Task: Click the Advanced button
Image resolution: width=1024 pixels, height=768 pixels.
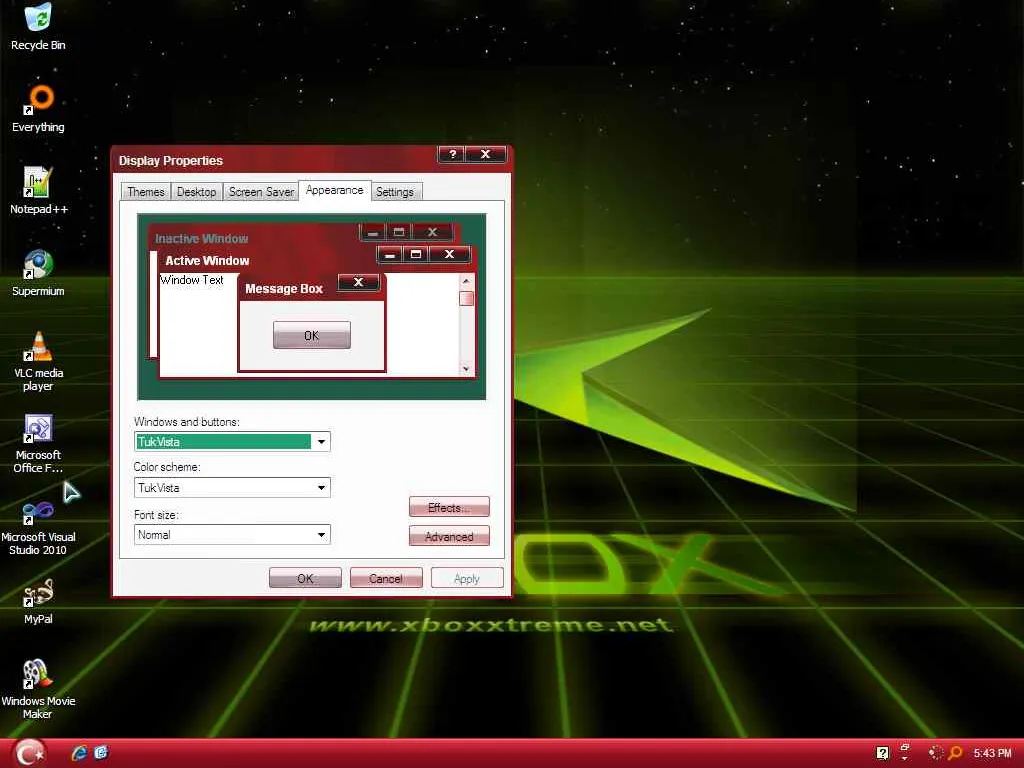Action: (449, 536)
